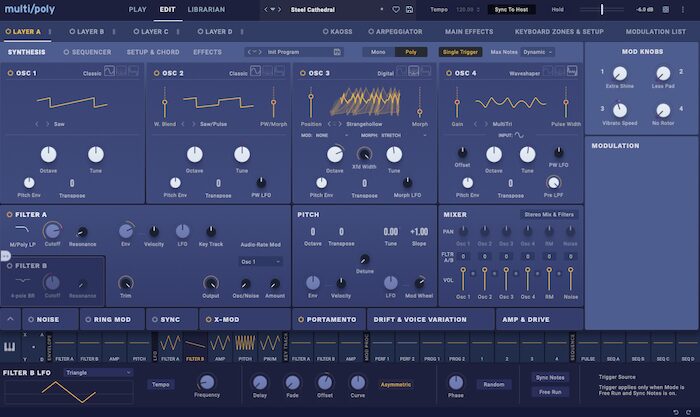The width and height of the screenshot is (700, 417).
Task: Choose Classic oscillator type icon for OSC 2
Action: [x=255, y=71]
